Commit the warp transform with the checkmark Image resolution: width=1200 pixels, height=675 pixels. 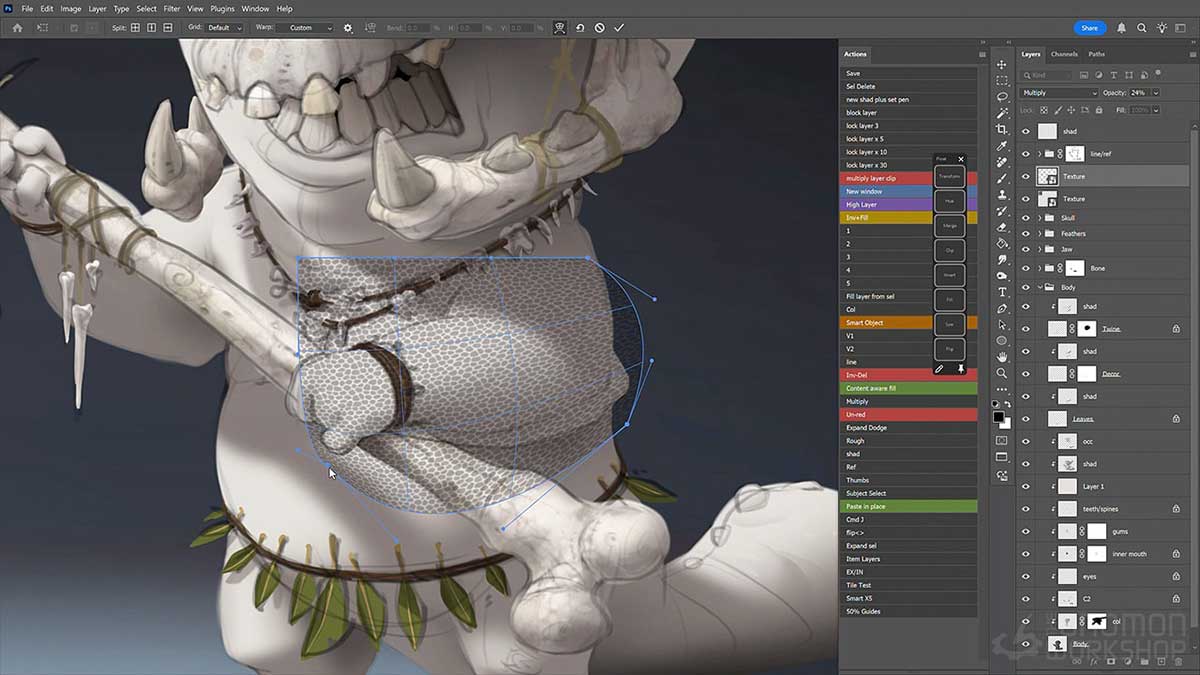pos(618,28)
